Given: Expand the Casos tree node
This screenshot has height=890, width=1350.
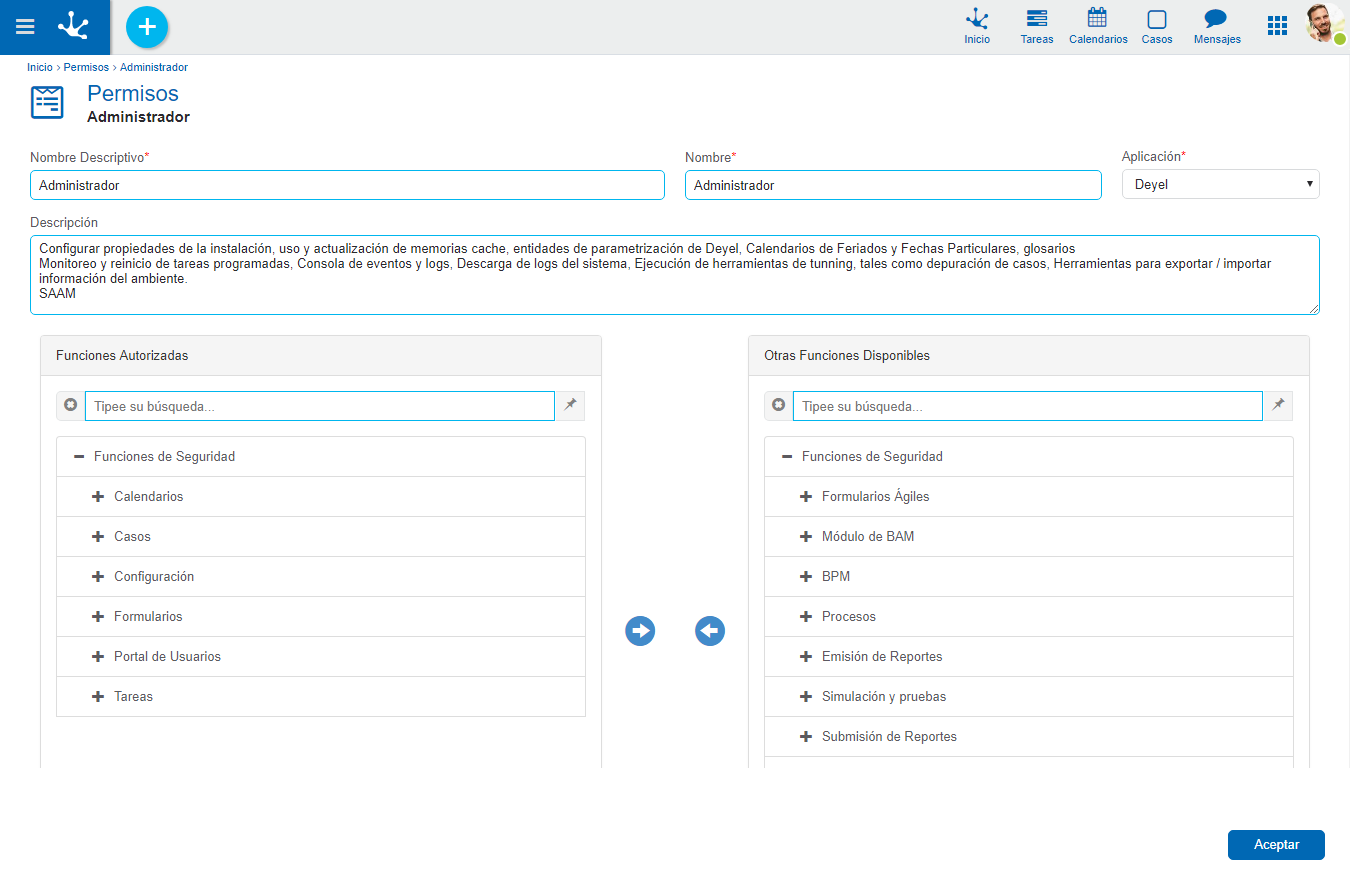Looking at the screenshot, I should point(98,536).
